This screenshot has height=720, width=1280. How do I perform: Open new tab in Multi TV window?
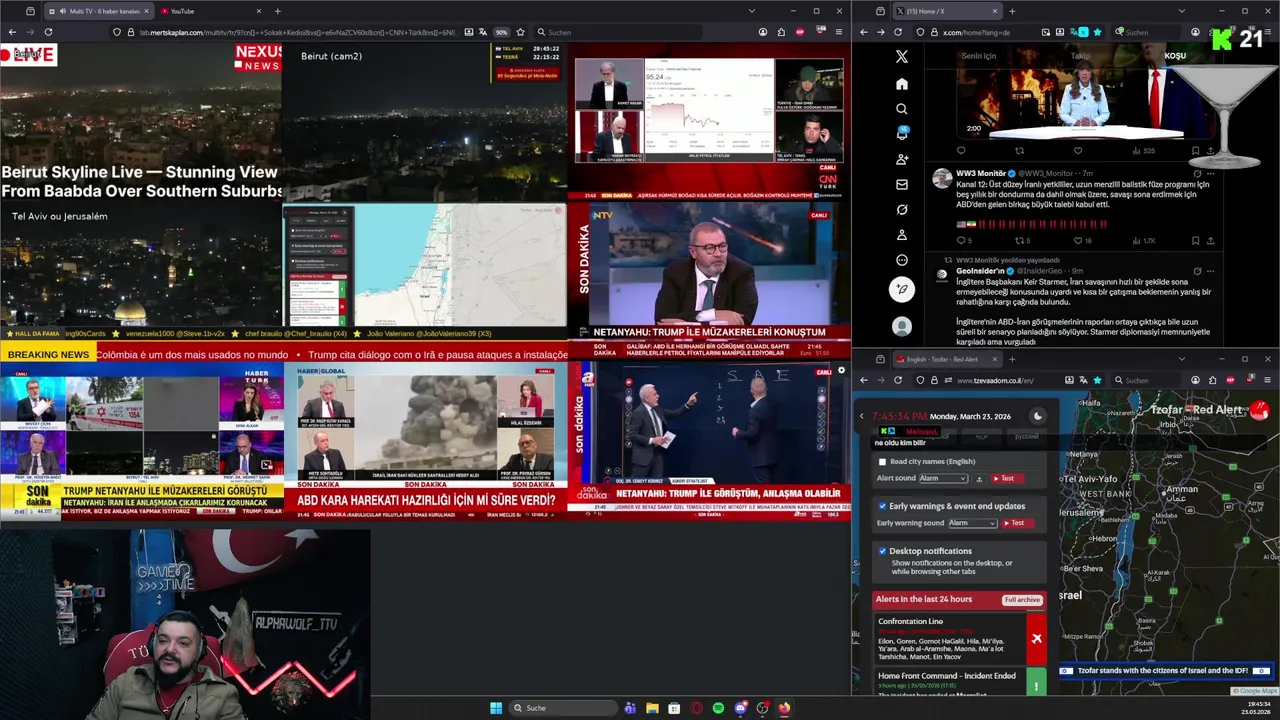click(x=277, y=11)
